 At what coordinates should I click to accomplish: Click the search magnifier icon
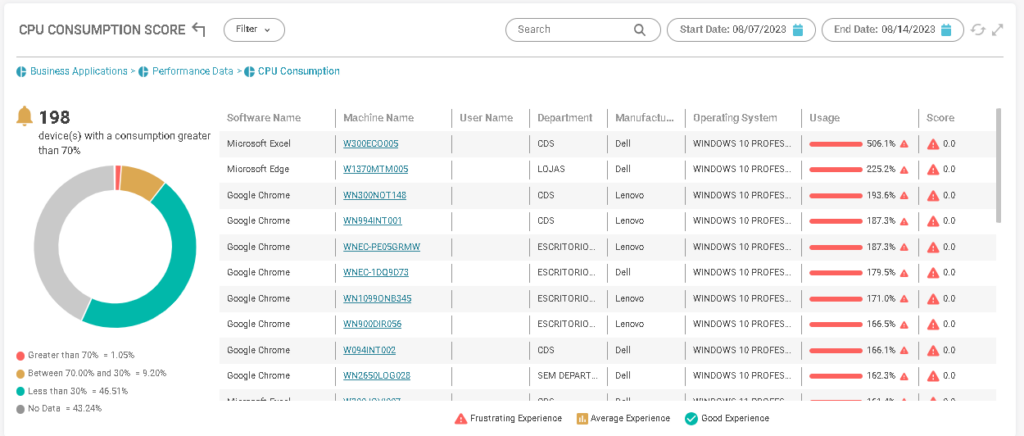pyautogui.click(x=640, y=30)
